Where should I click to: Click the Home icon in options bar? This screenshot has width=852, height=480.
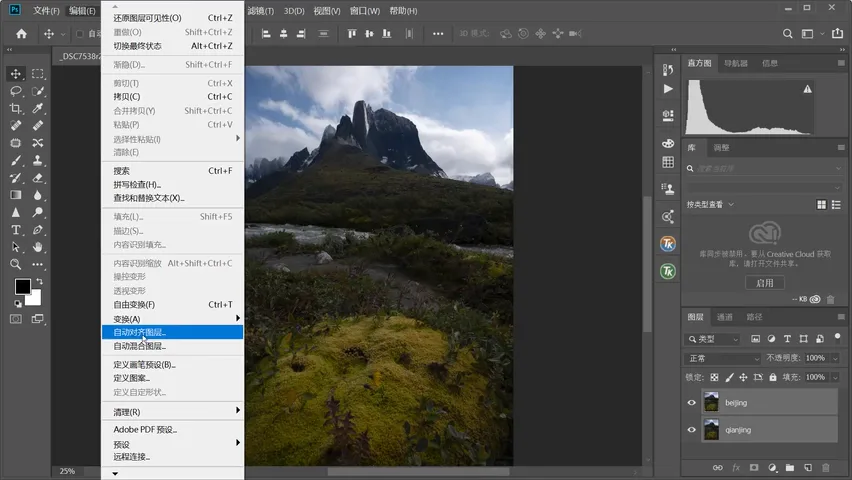click(x=21, y=34)
